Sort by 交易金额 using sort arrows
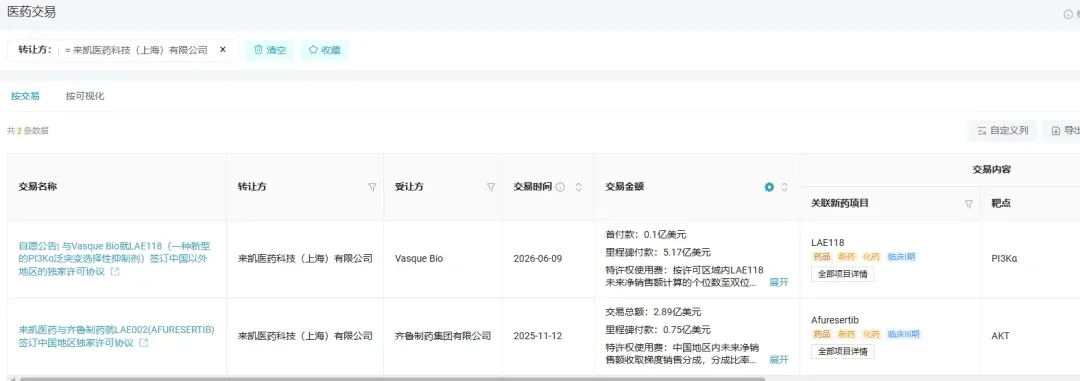The image size is (1080, 381). coord(784,187)
